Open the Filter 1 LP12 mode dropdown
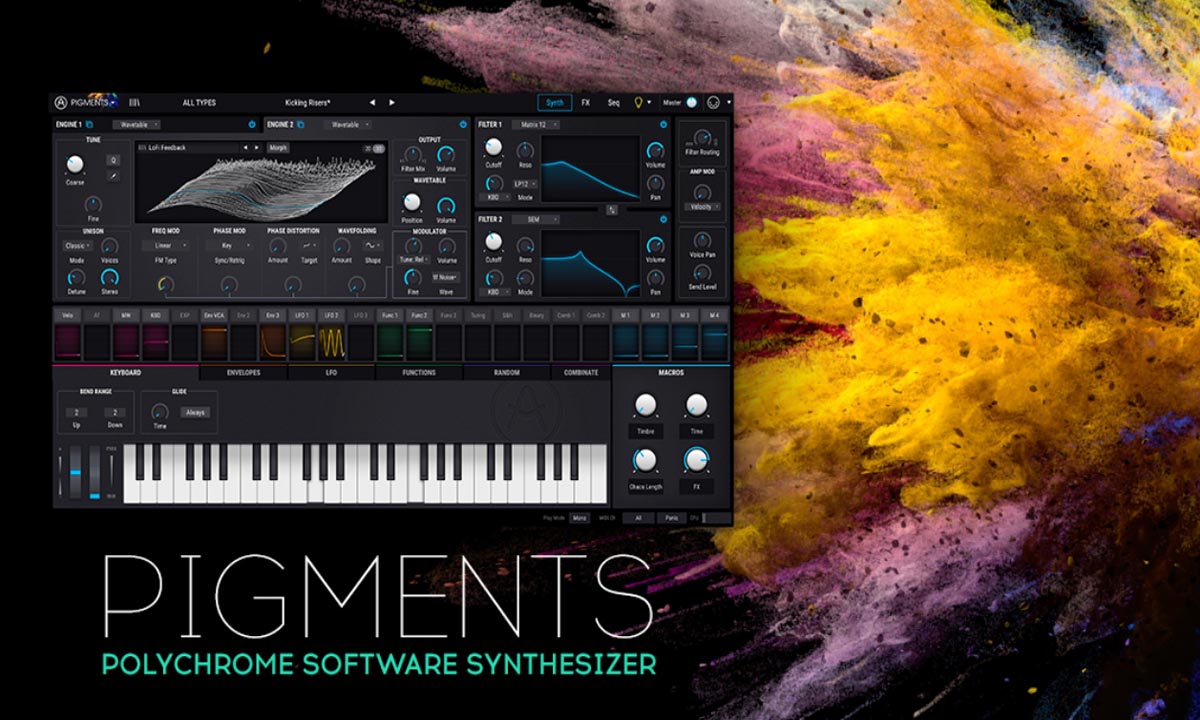The height and width of the screenshot is (720, 1200). click(x=526, y=184)
